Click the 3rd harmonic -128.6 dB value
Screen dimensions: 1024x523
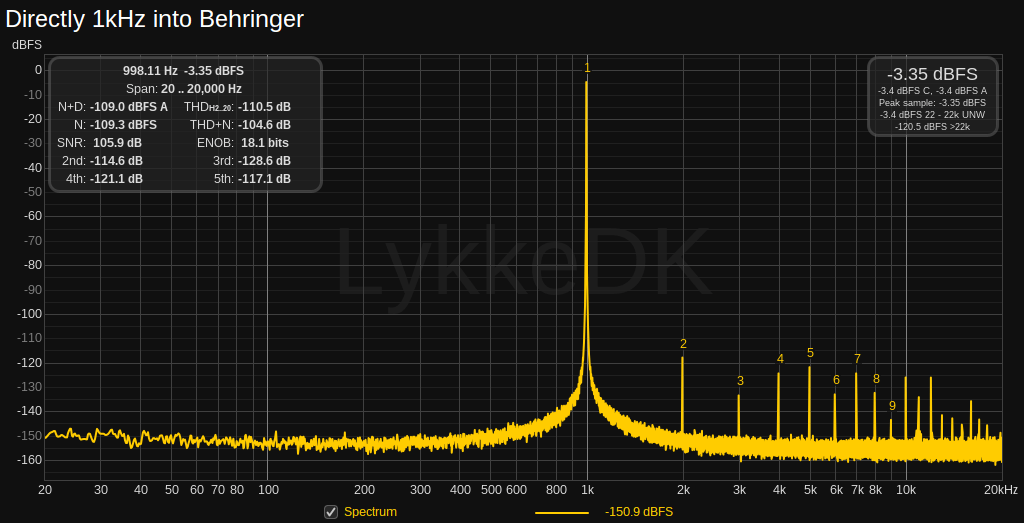264,161
